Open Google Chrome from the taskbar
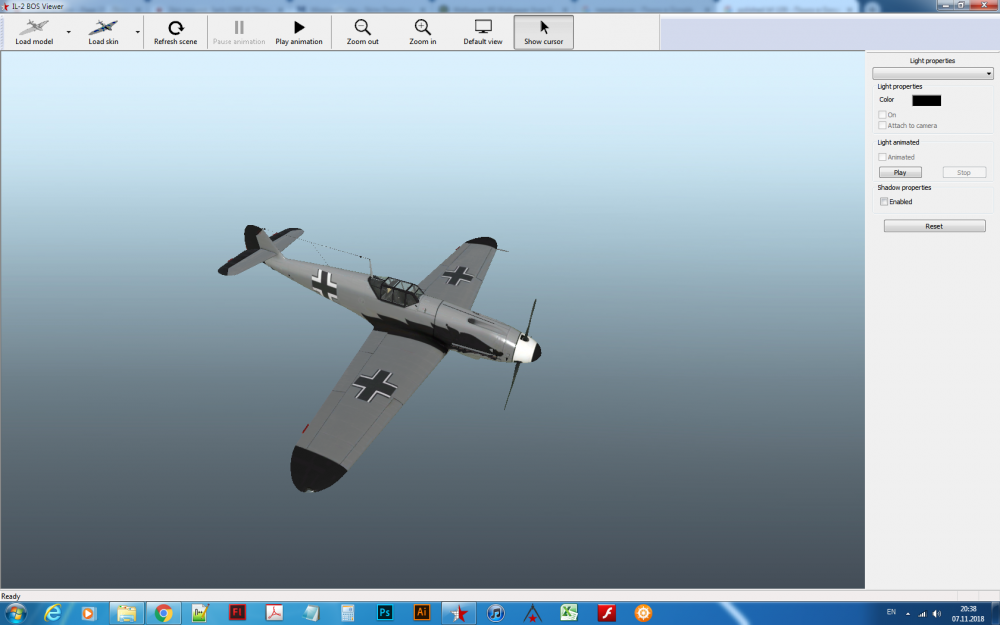This screenshot has height=625, width=1000. (164, 613)
